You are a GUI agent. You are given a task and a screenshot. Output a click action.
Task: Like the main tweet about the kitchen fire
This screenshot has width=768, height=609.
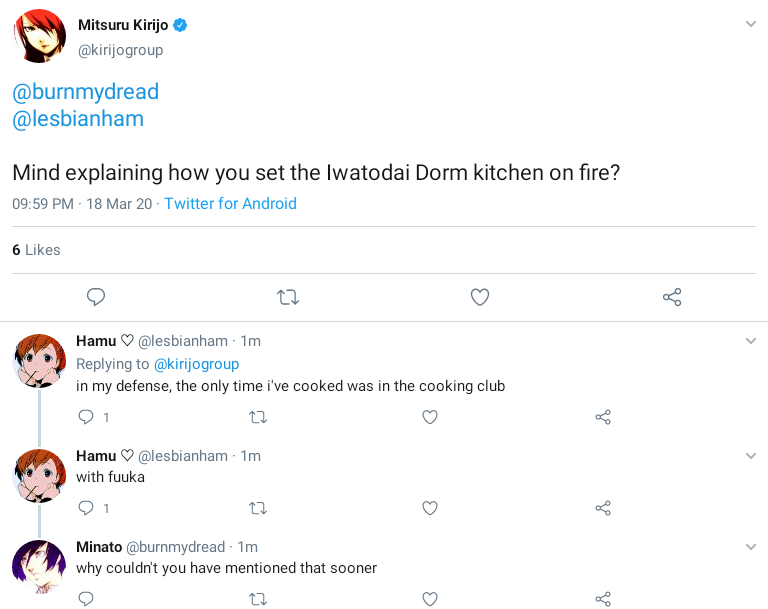(480, 297)
